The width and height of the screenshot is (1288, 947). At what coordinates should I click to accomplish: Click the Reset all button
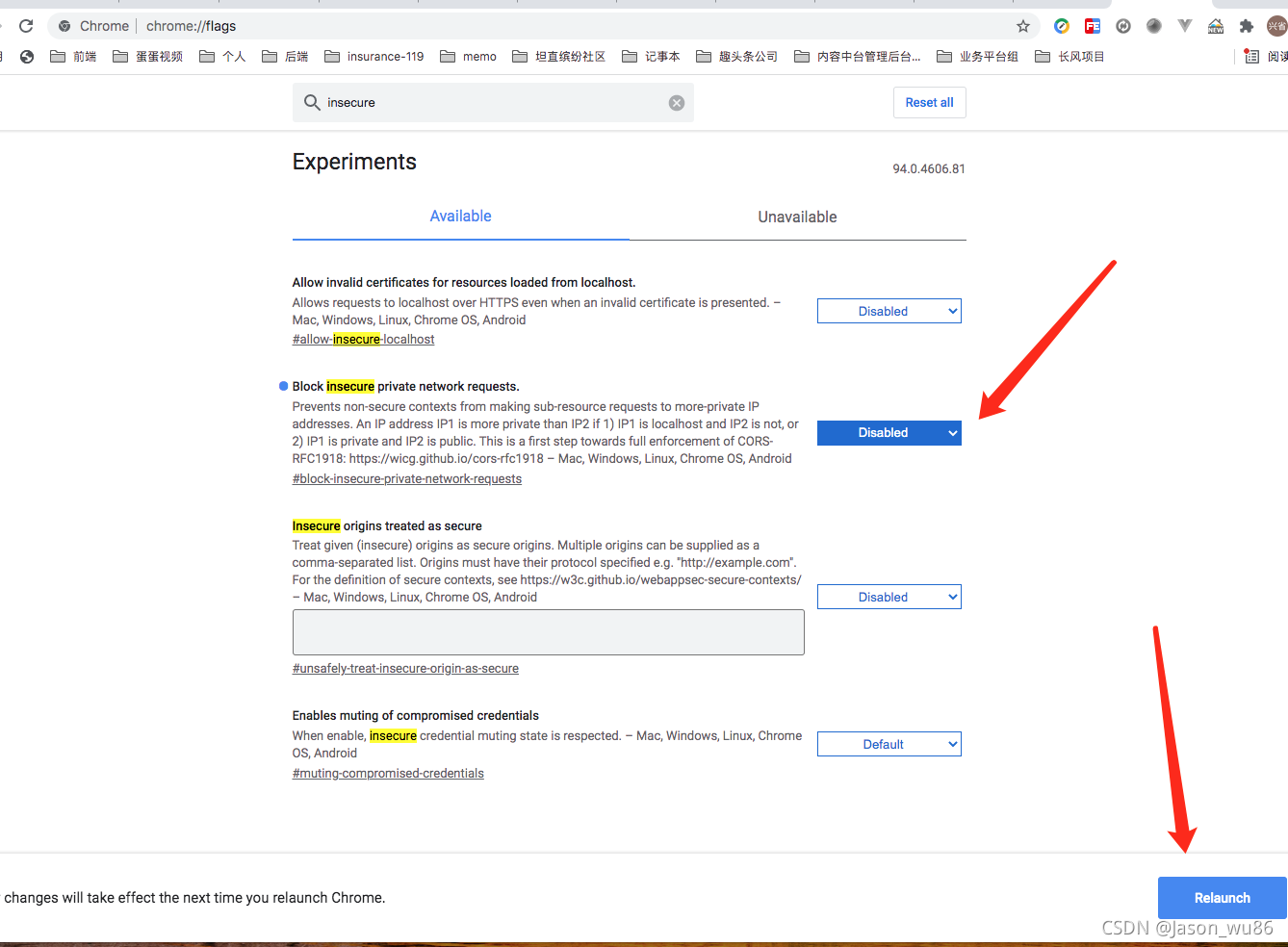pyautogui.click(x=928, y=102)
